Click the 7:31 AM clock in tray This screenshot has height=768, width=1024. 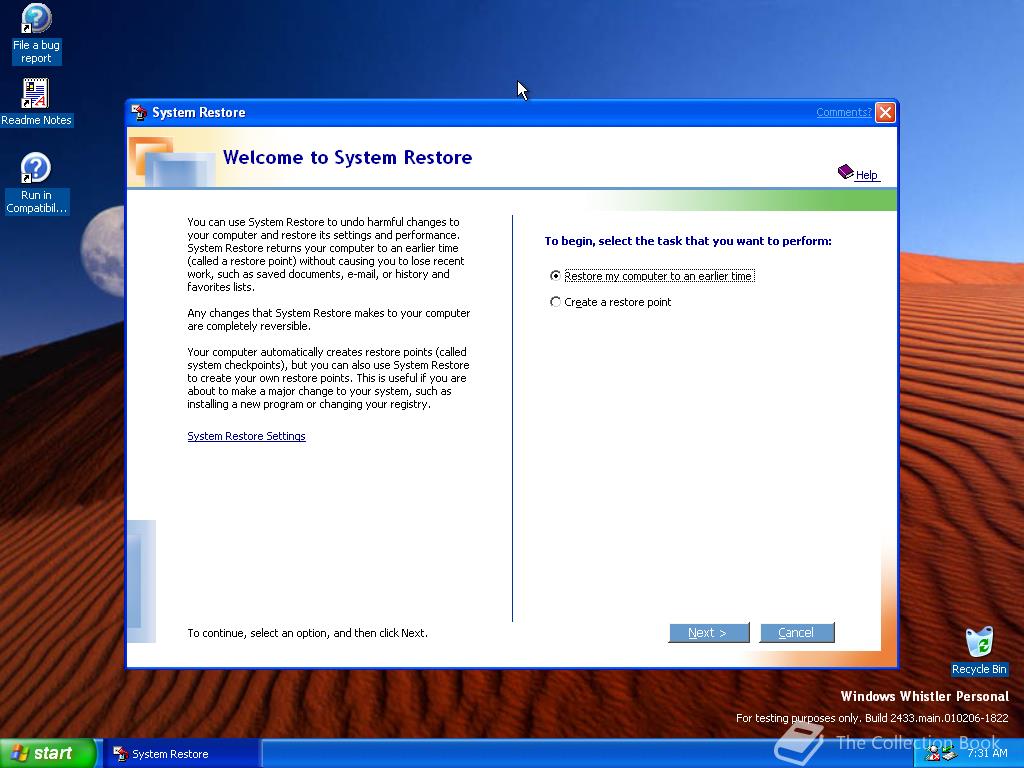coord(987,754)
